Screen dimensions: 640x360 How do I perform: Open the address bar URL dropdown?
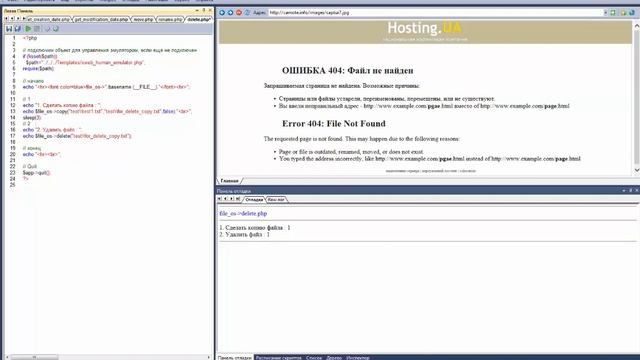click(x=605, y=13)
